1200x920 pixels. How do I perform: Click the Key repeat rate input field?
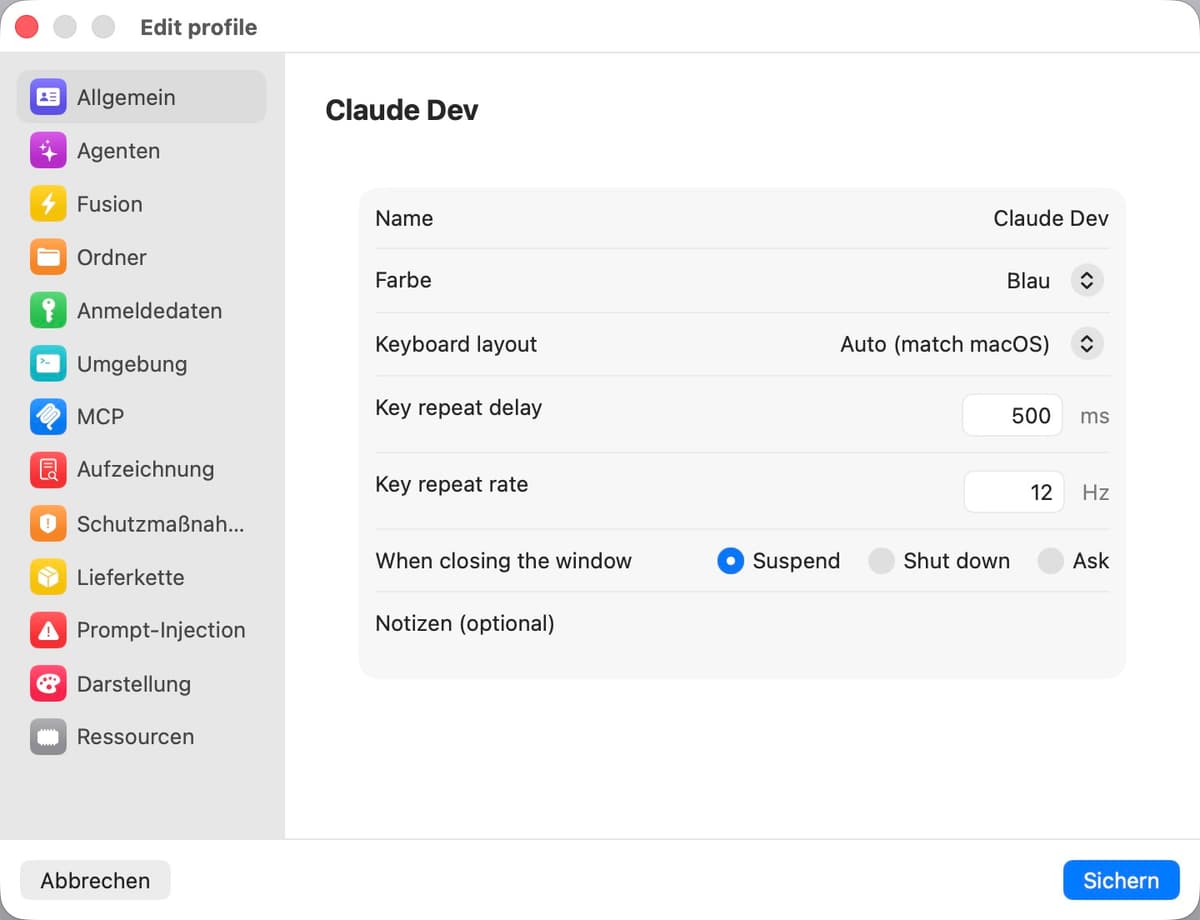pyautogui.click(x=1013, y=492)
